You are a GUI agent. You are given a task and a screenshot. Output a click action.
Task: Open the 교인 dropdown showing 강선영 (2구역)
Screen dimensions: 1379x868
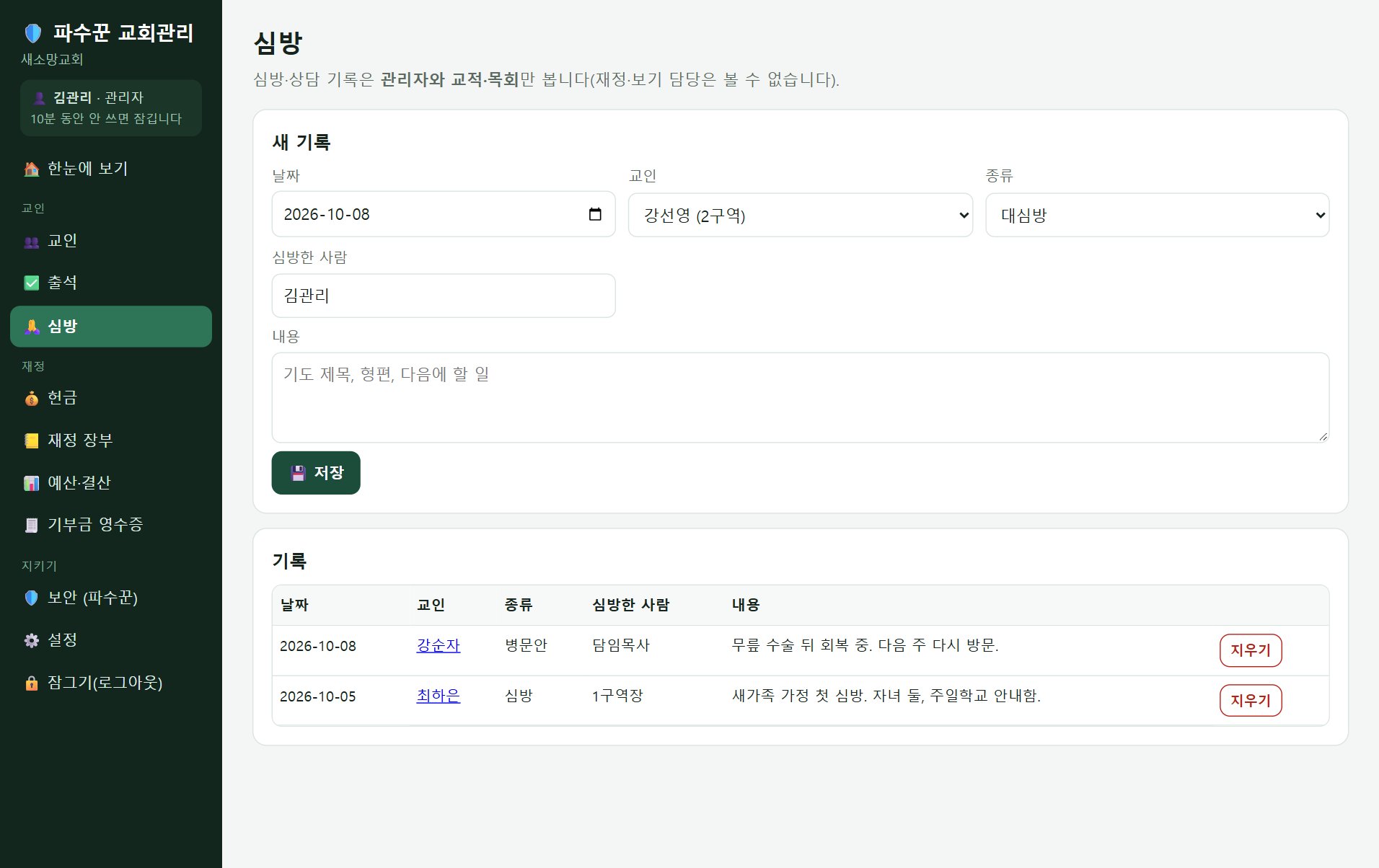(x=801, y=215)
